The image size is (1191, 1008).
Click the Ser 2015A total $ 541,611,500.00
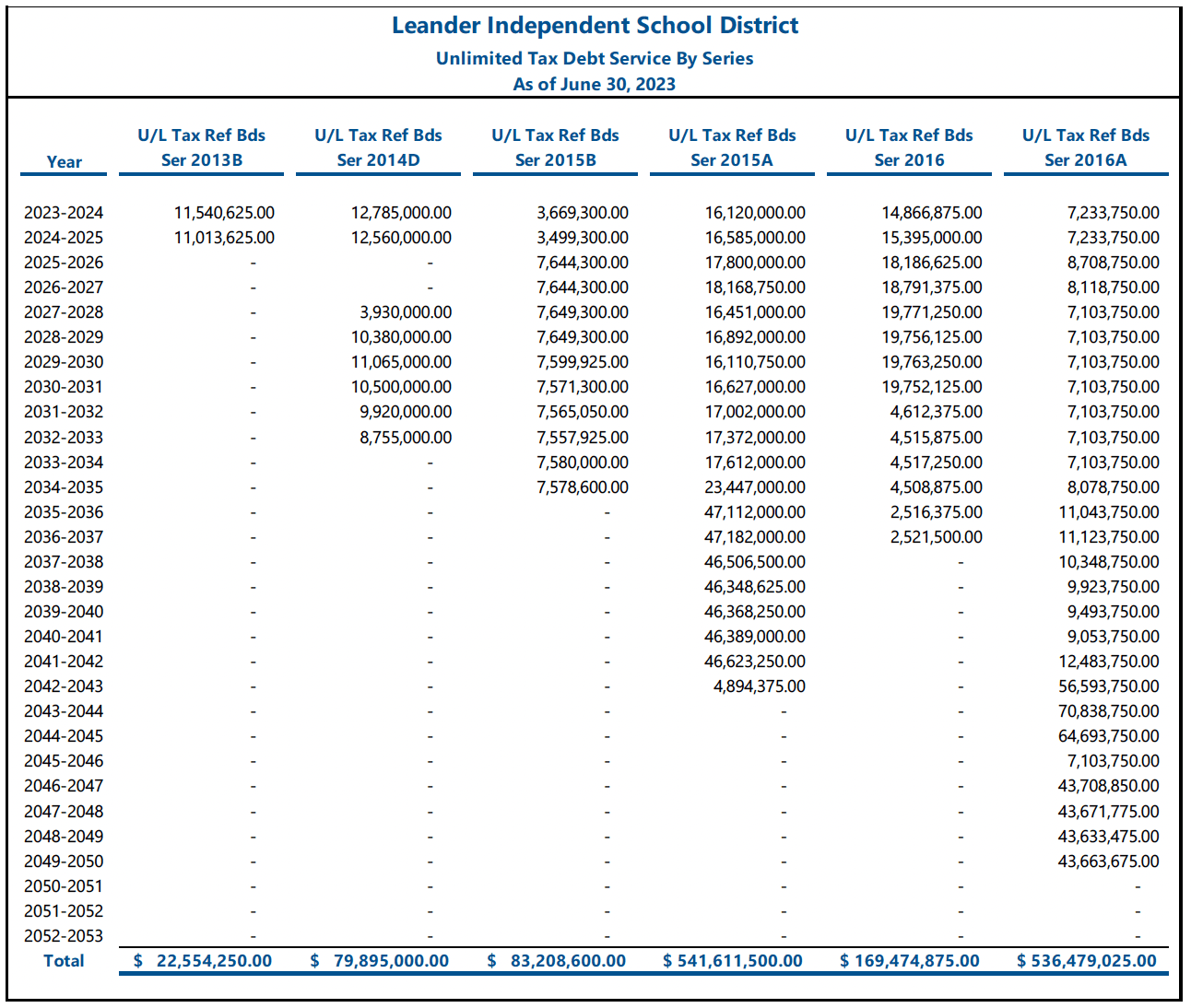click(x=733, y=961)
